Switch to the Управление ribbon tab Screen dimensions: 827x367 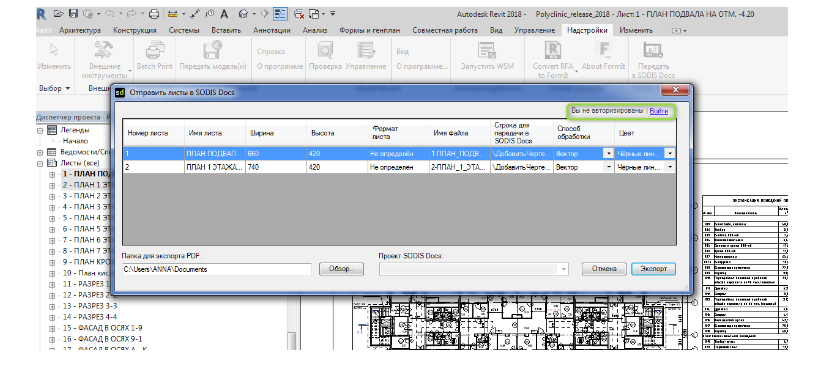coord(534,31)
